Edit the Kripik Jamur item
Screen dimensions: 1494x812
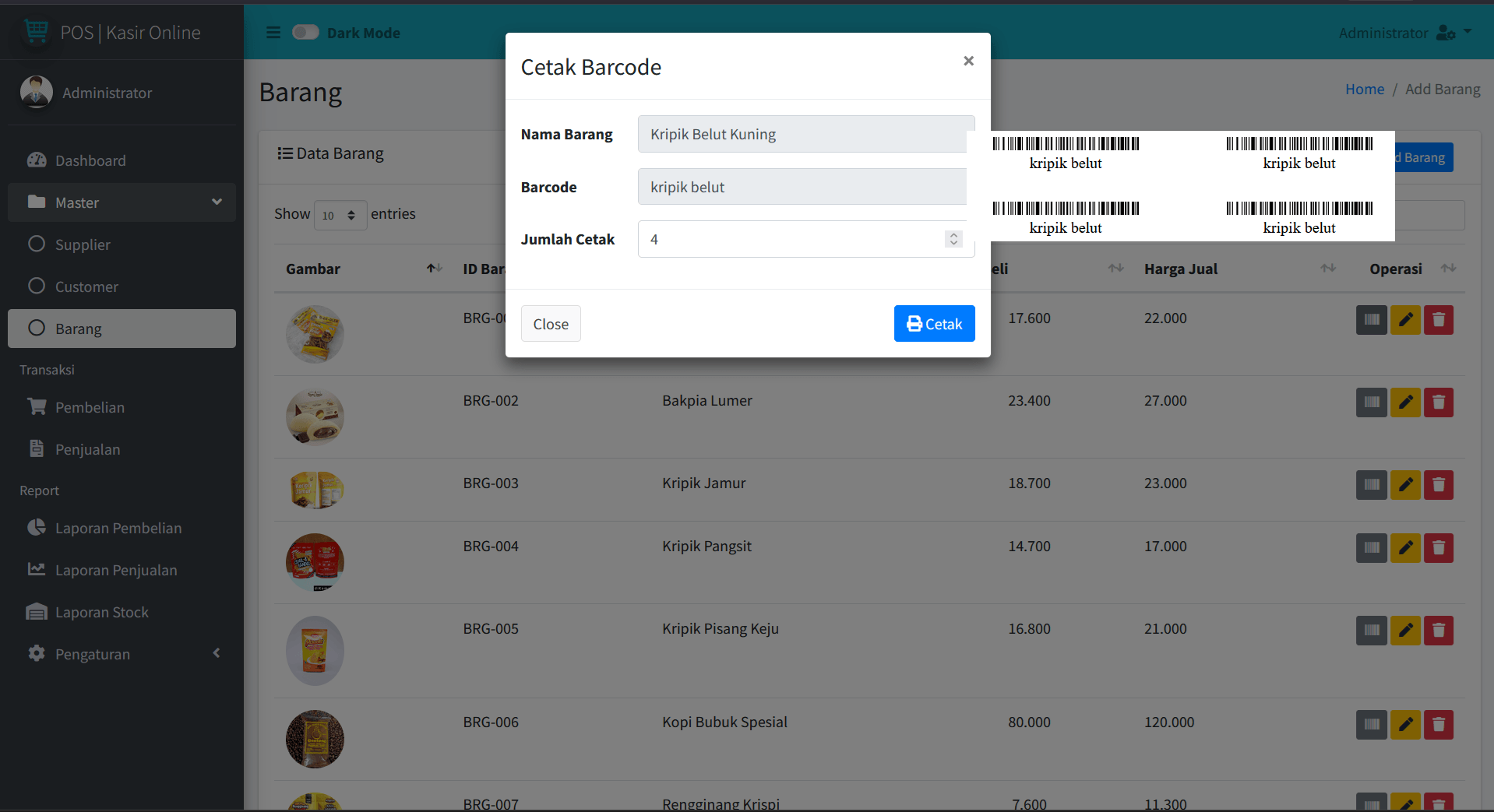pos(1405,485)
